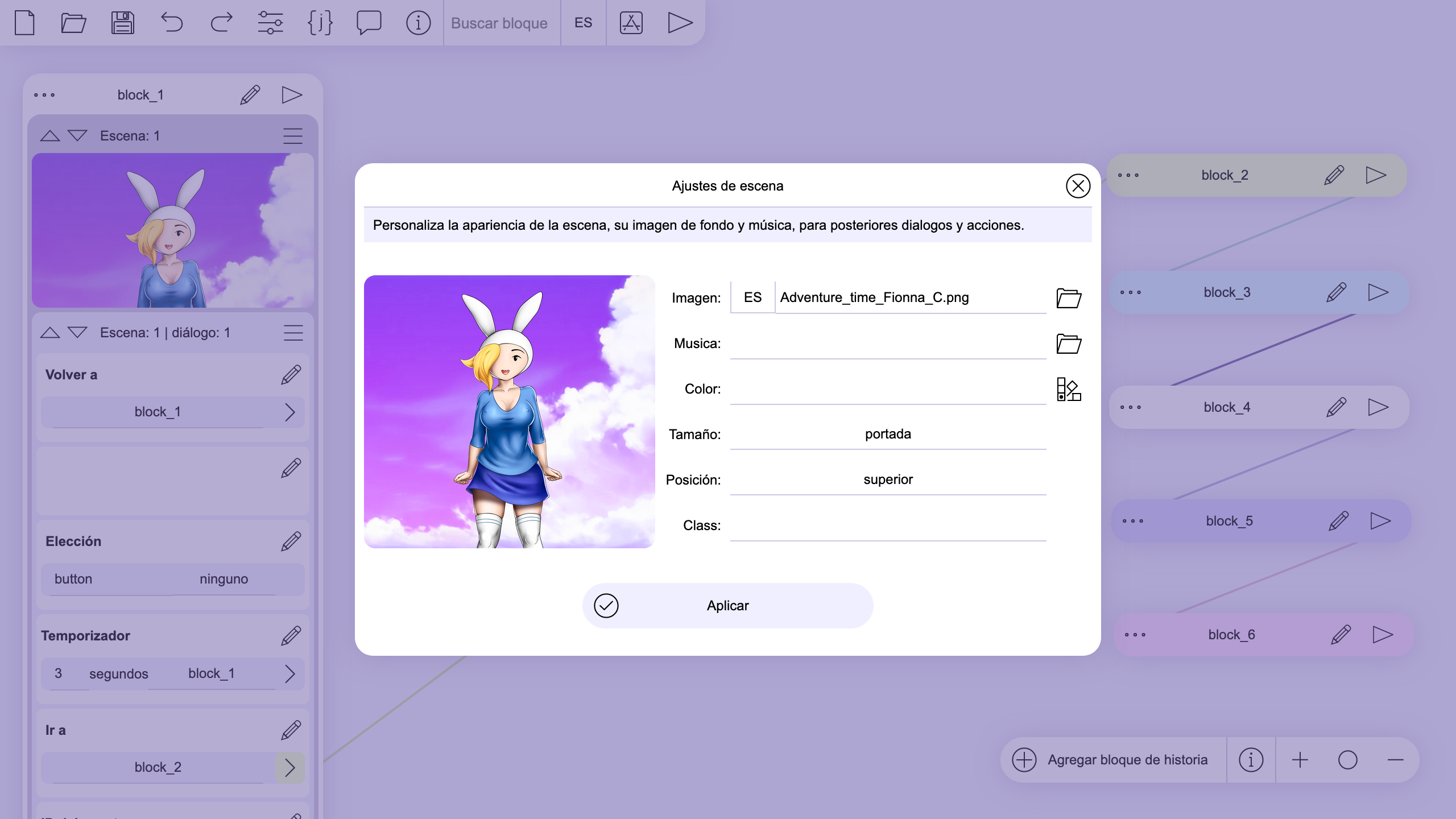Open project folder icon in top toolbar
Screen dimensions: 1456x819
pos(73,23)
